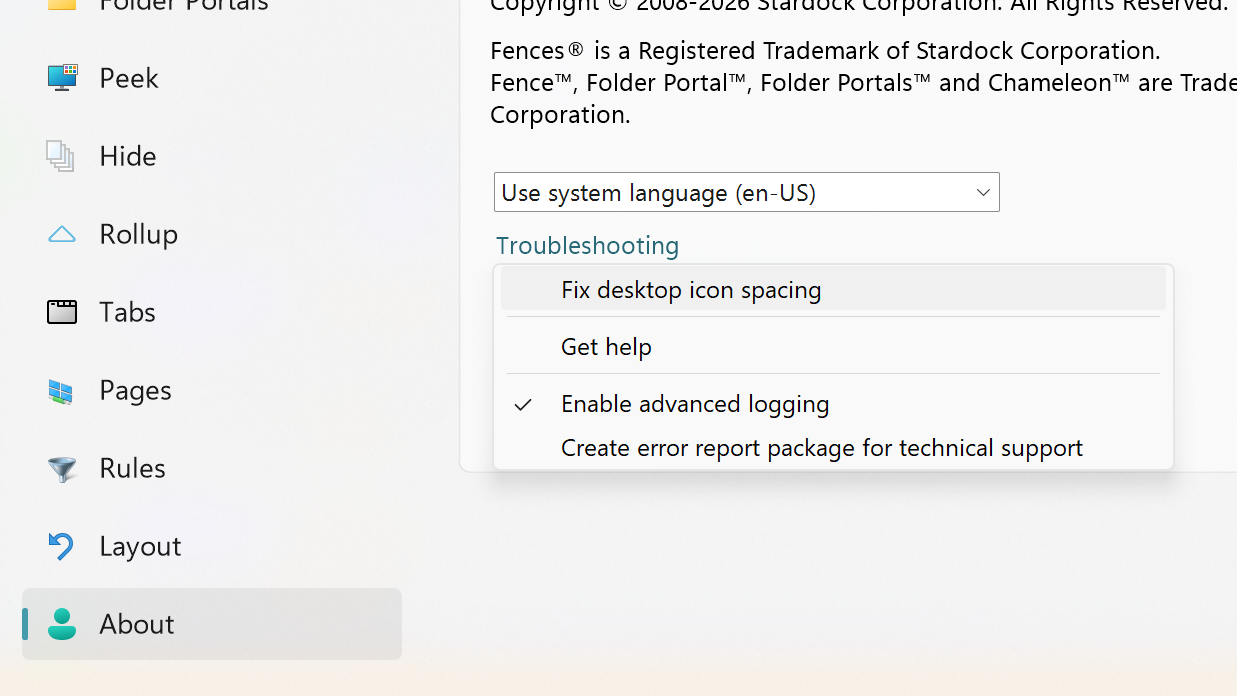Screen dimensions: 1237x696
Task: Click the Layout undo arrow icon
Action: click(x=62, y=546)
